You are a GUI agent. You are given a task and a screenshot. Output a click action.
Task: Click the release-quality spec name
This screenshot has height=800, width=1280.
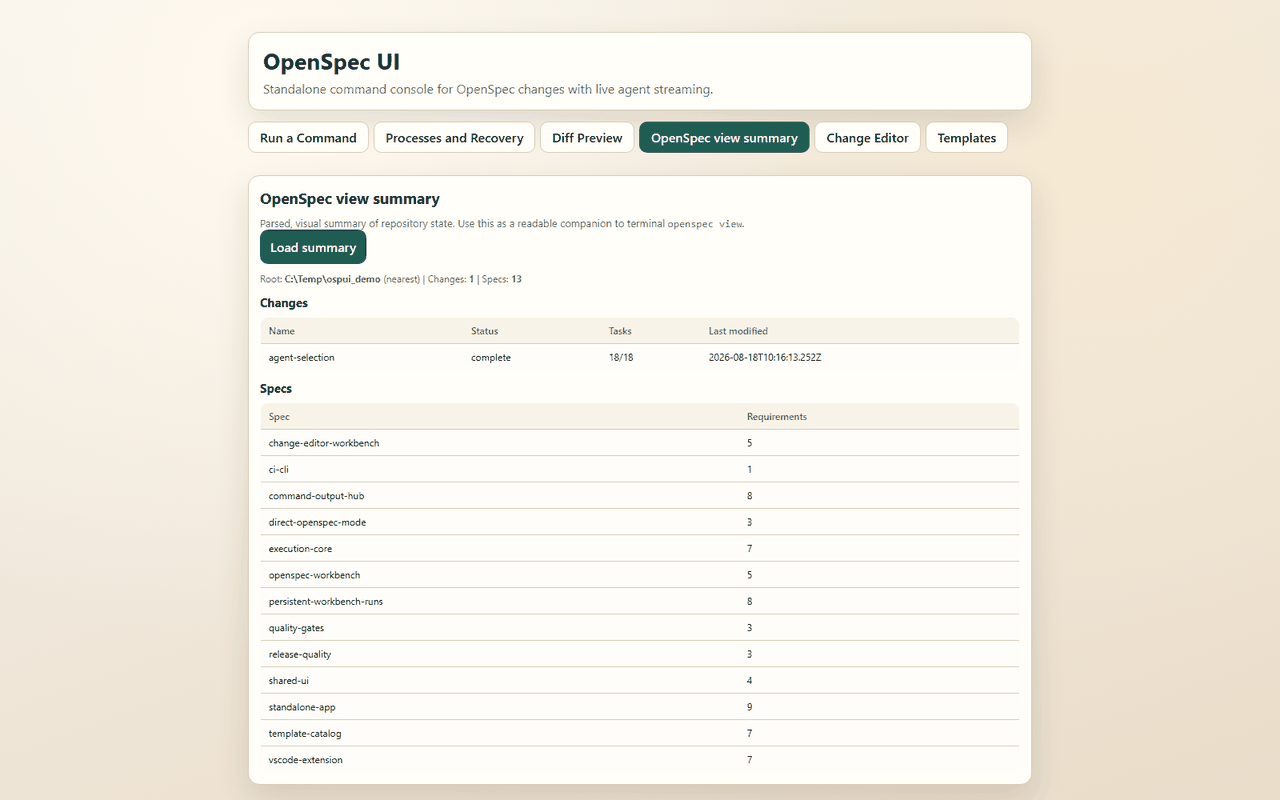click(x=300, y=654)
